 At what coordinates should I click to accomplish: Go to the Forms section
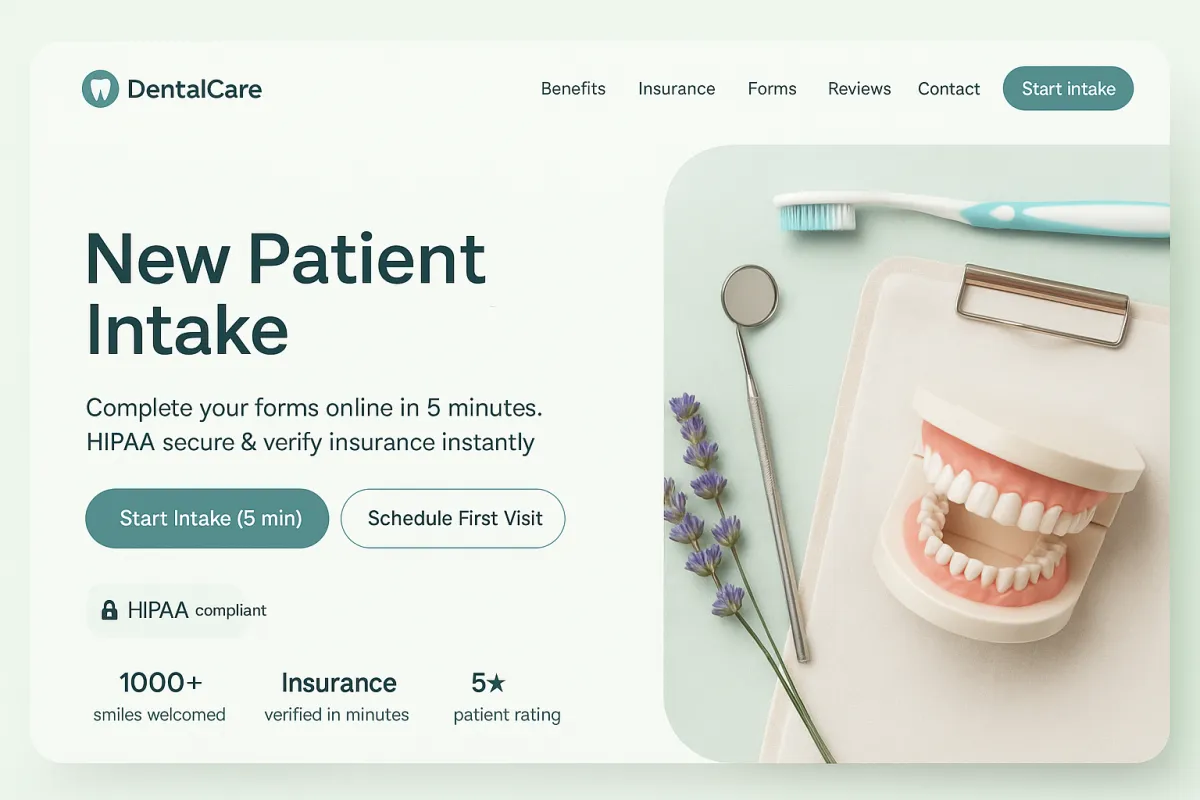coord(772,88)
